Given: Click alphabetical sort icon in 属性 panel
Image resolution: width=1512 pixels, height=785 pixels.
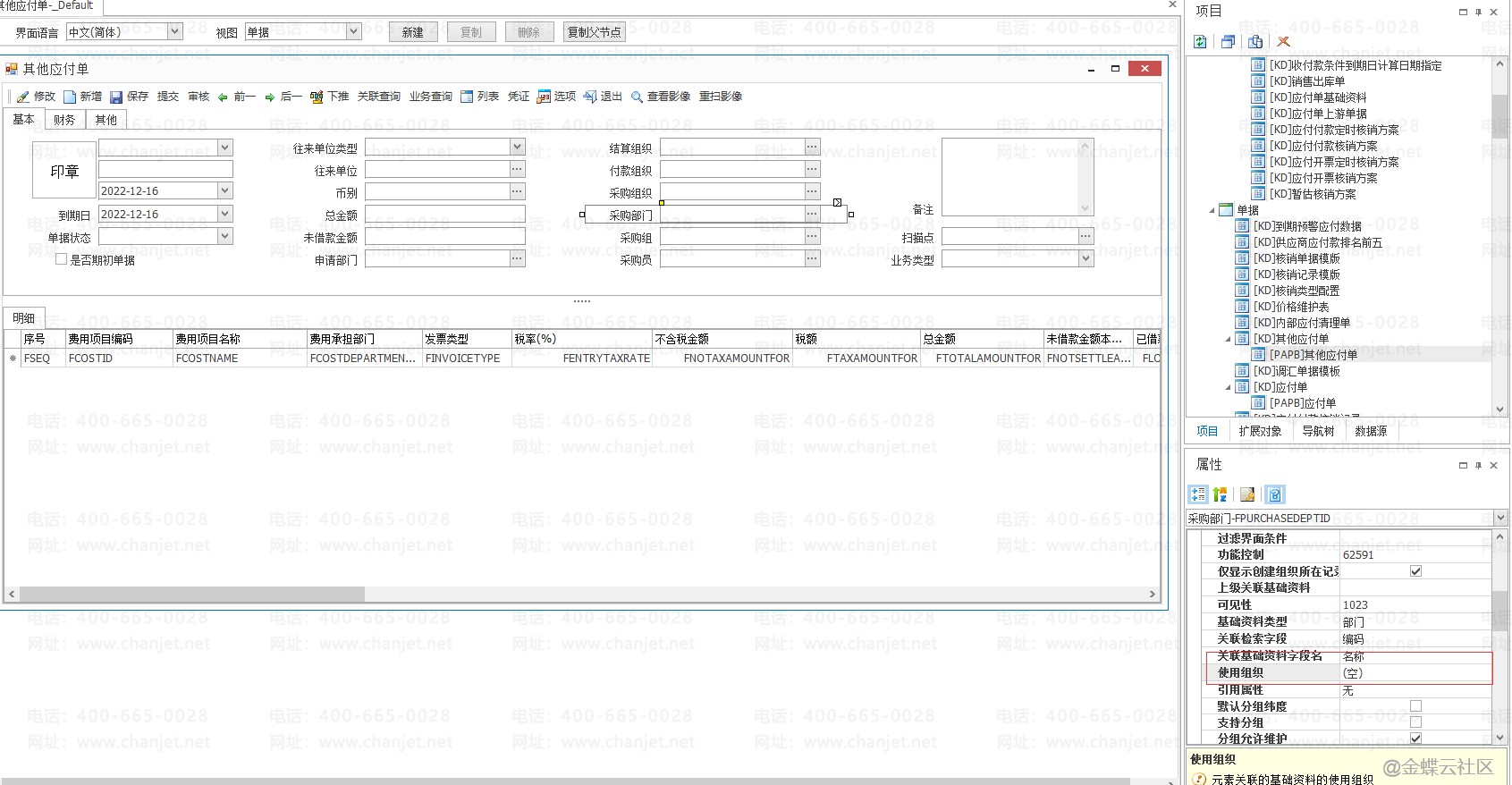Looking at the screenshot, I should (x=1221, y=494).
